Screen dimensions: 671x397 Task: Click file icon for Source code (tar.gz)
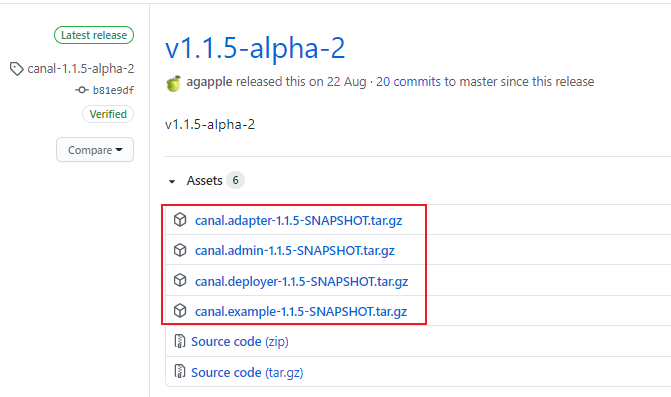click(180, 371)
